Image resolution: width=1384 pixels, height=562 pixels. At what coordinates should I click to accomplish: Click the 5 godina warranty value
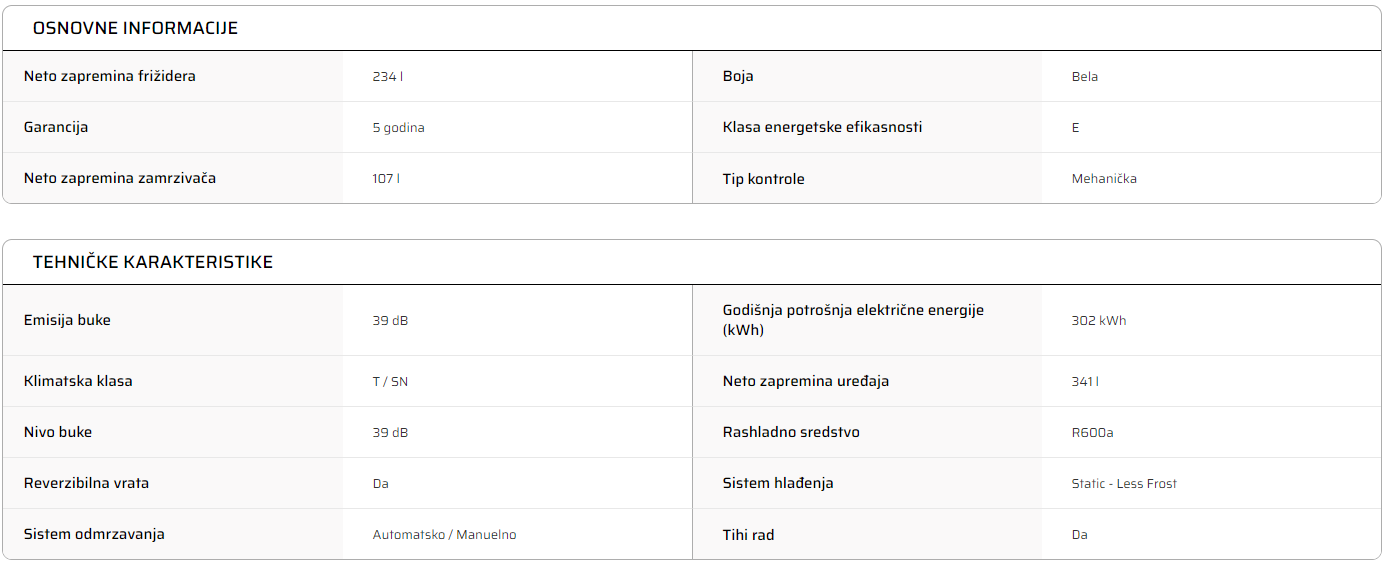(x=398, y=128)
